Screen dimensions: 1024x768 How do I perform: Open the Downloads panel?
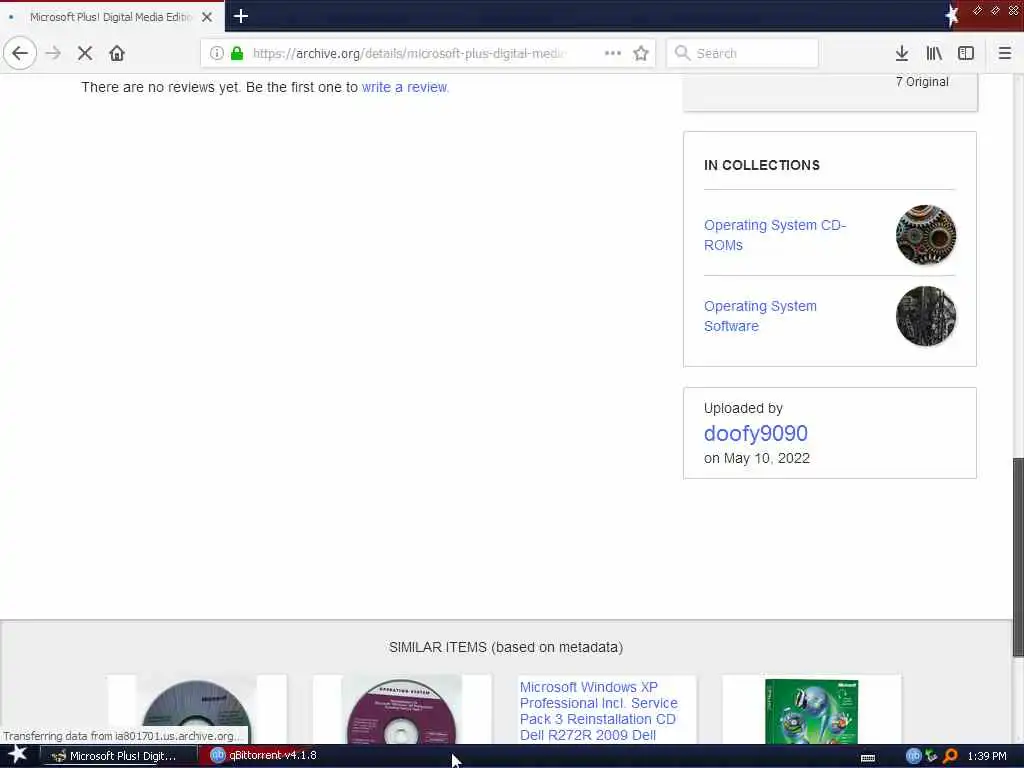pos(902,53)
